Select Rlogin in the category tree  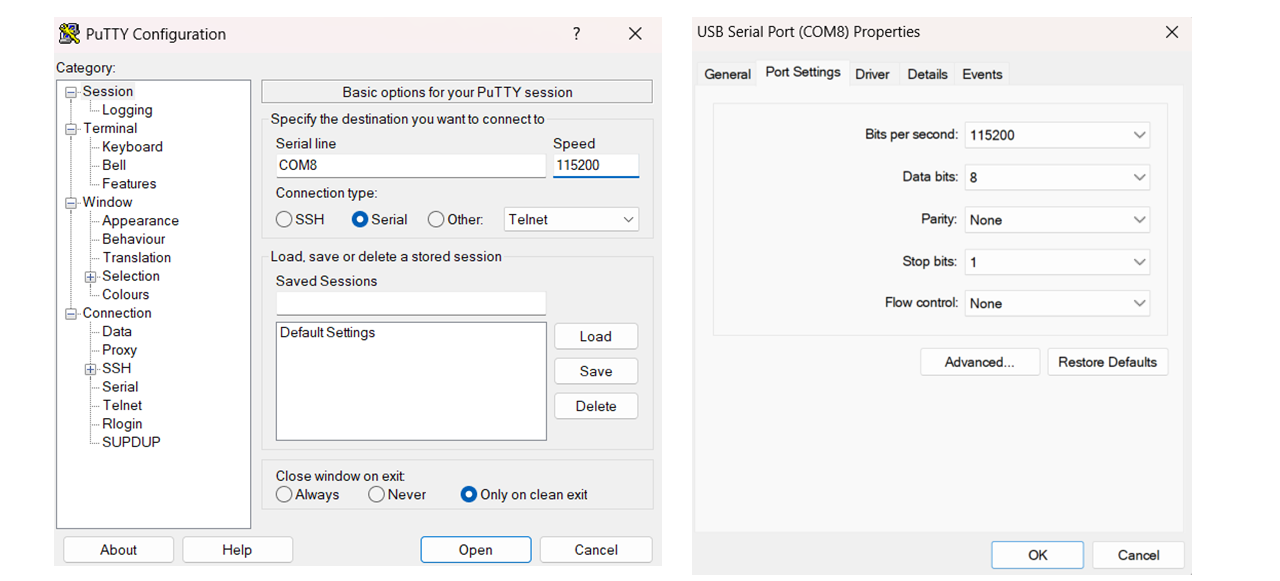[122, 424]
